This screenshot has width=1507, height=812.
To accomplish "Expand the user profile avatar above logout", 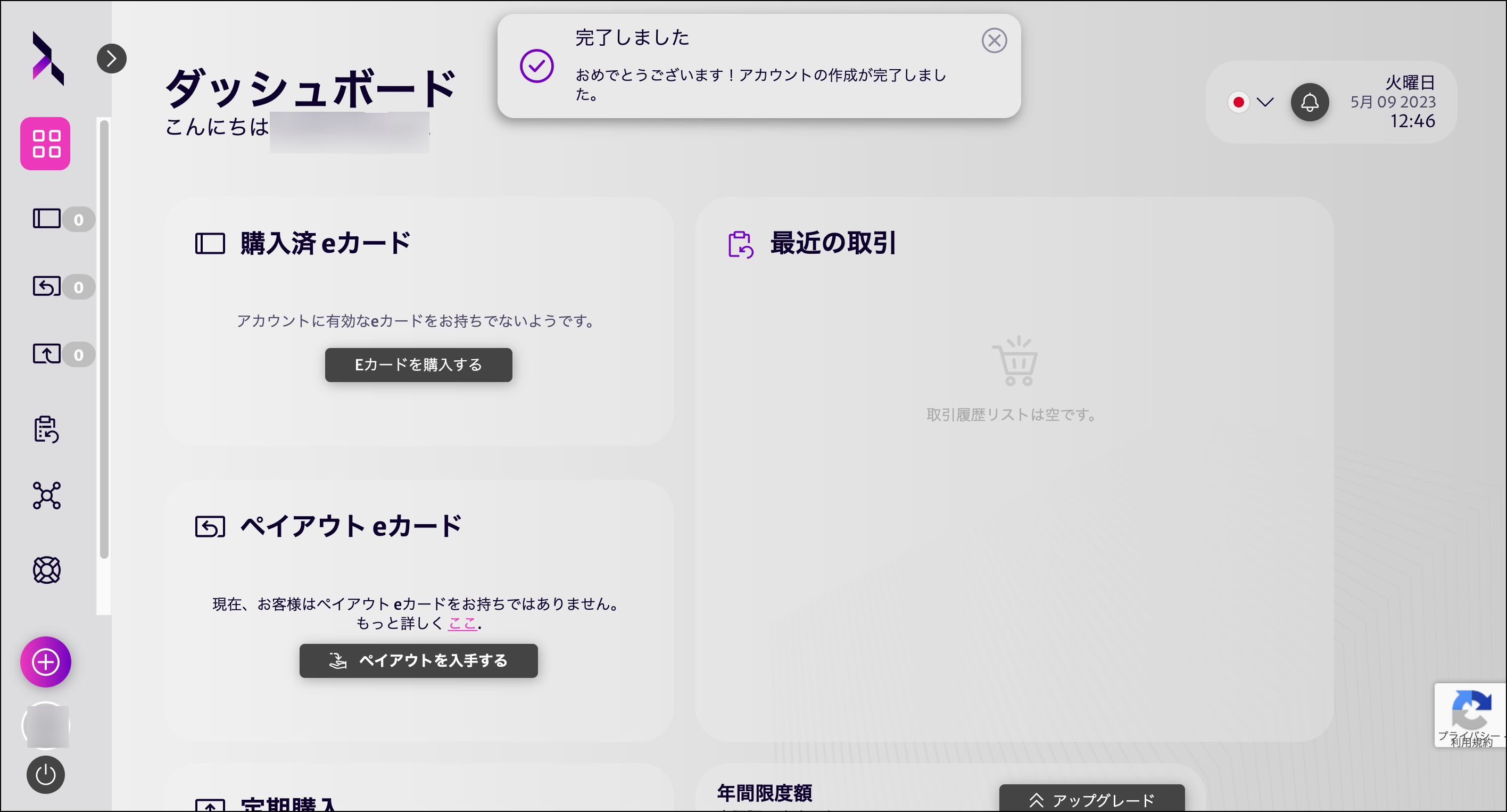I will pos(45,725).
